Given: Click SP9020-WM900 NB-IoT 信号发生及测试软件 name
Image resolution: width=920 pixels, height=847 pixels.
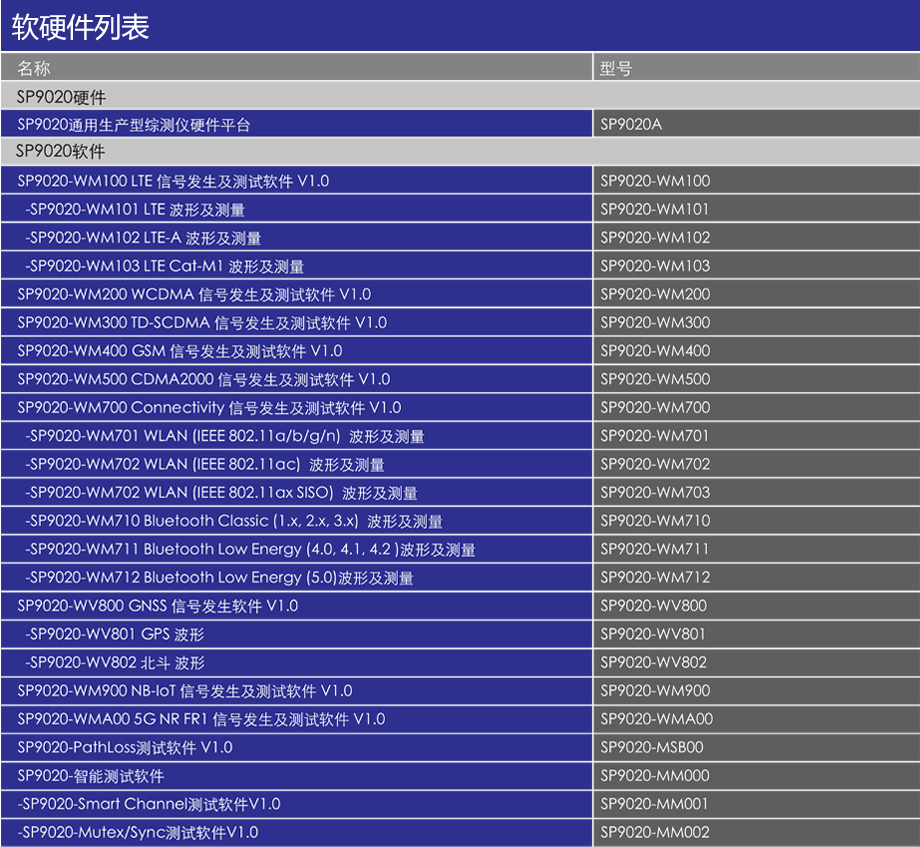Looking at the screenshot, I should click(185, 691).
